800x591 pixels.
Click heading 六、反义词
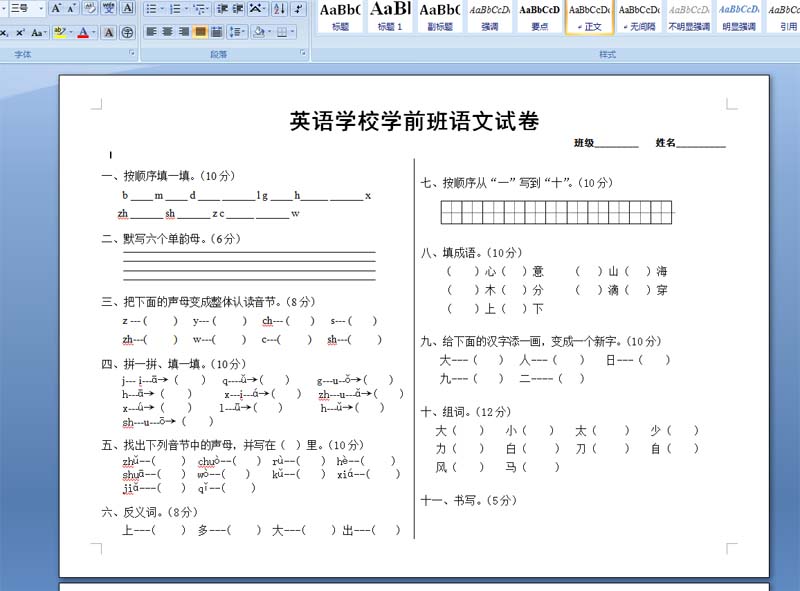(149, 512)
